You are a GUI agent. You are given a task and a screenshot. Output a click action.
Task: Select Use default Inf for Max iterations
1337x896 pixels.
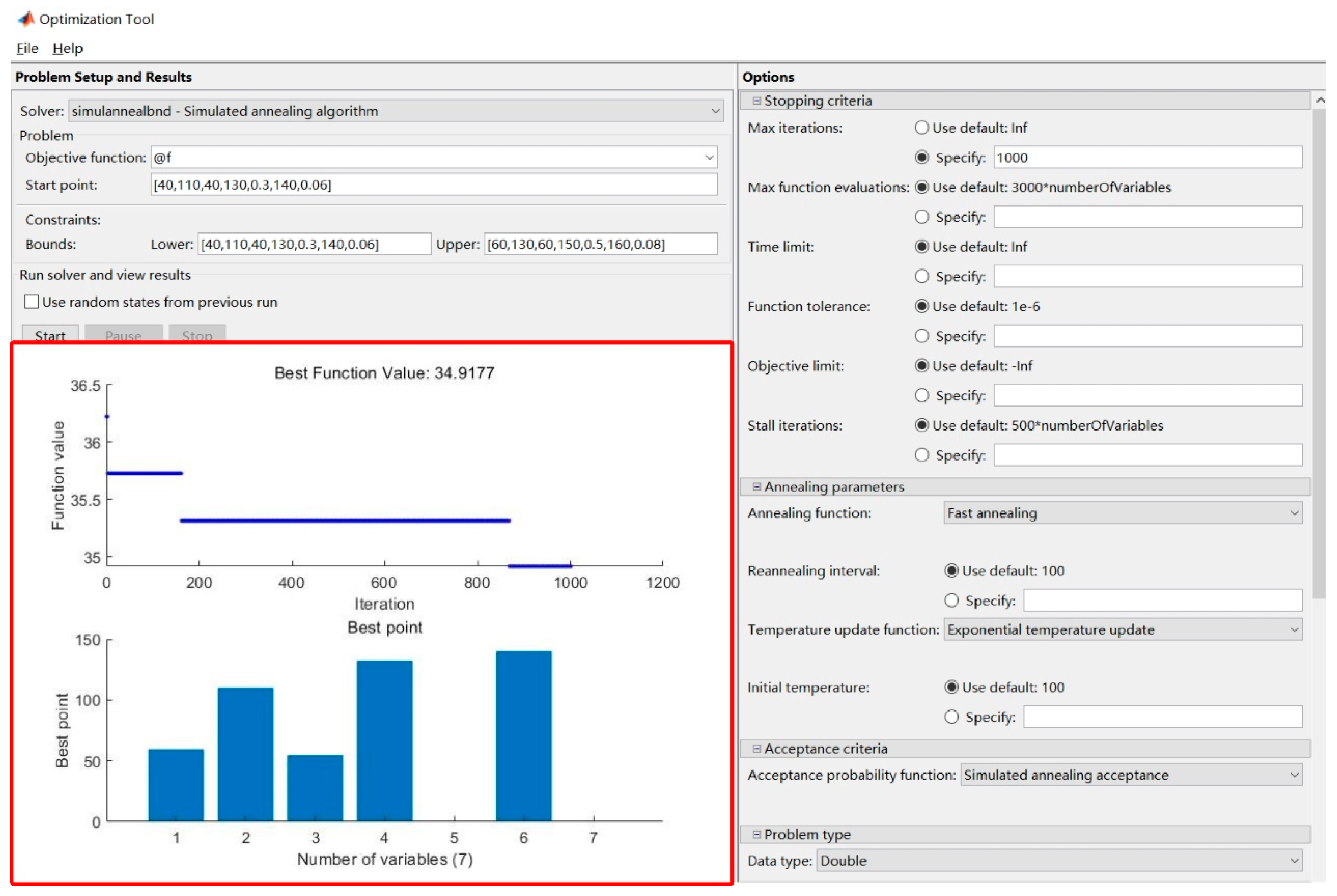pyautogui.click(x=922, y=127)
